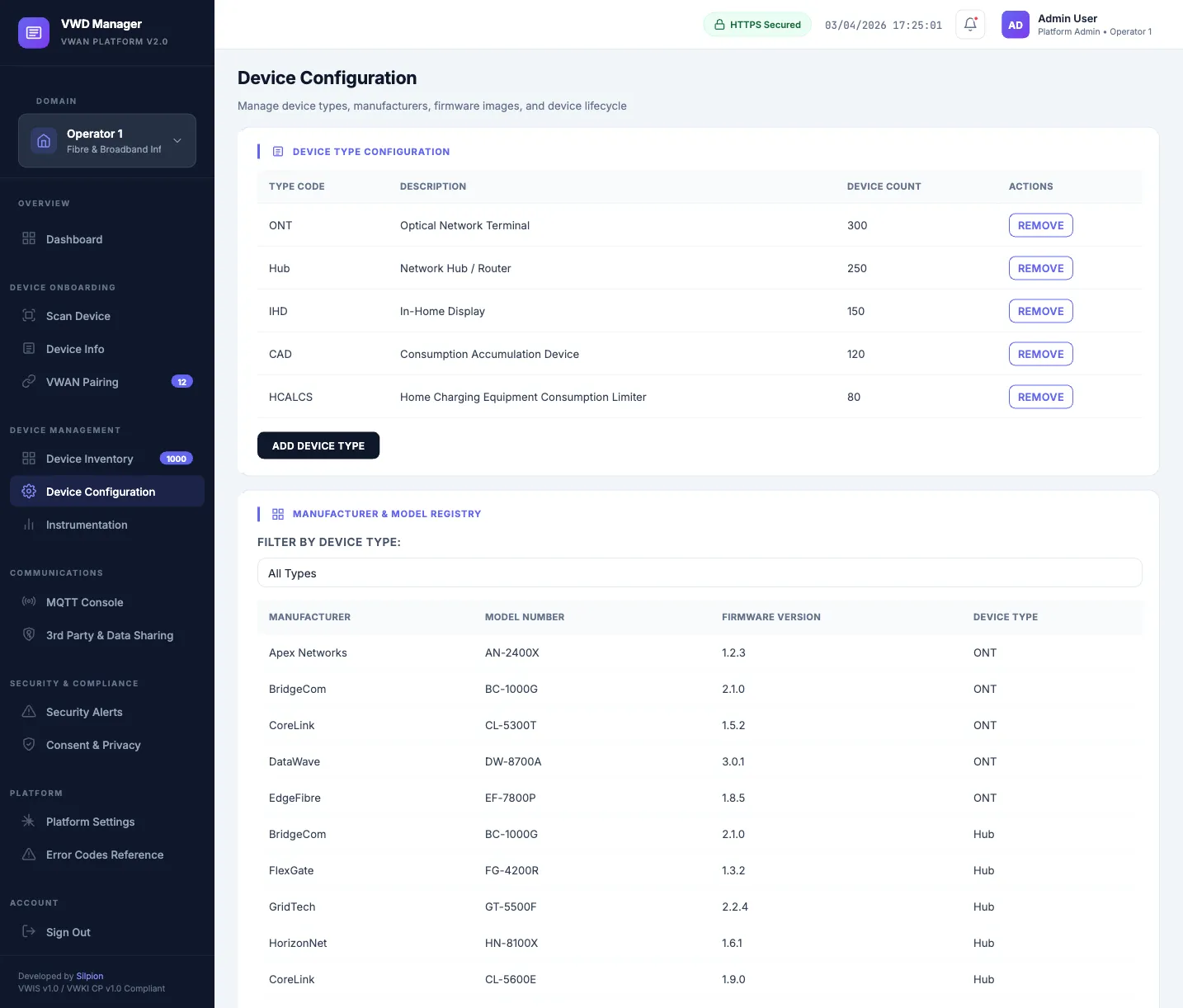Open the All Types filter dropdown

700,573
